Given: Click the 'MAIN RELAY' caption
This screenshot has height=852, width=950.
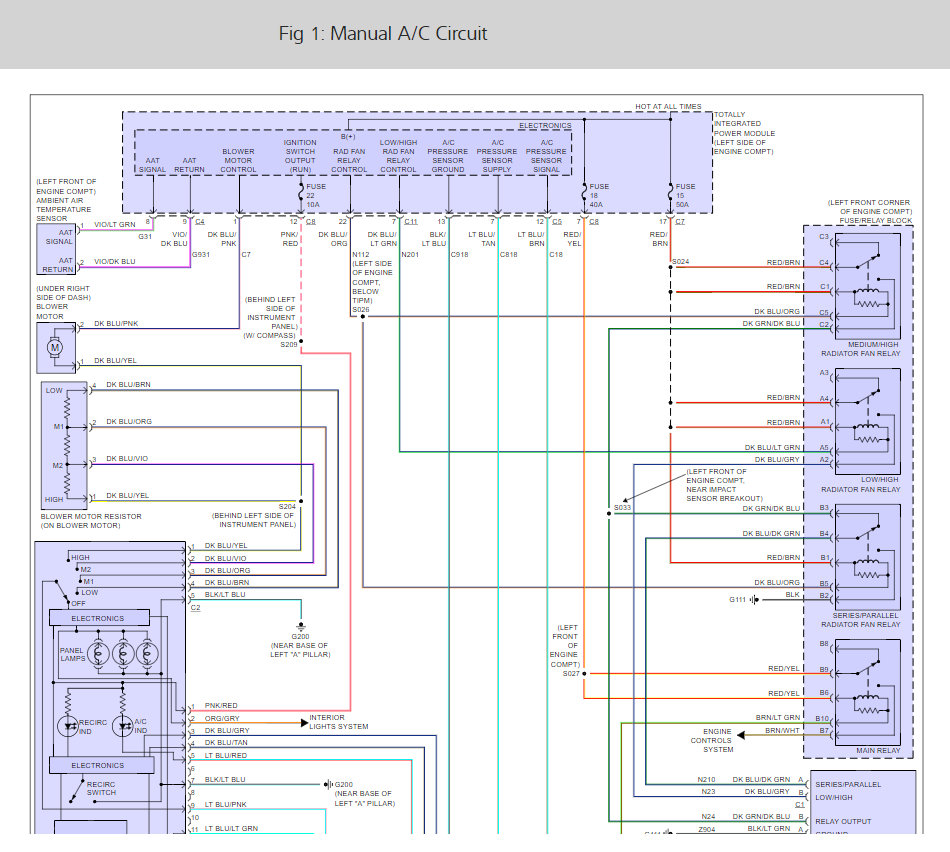Looking at the screenshot, I should tap(878, 750).
